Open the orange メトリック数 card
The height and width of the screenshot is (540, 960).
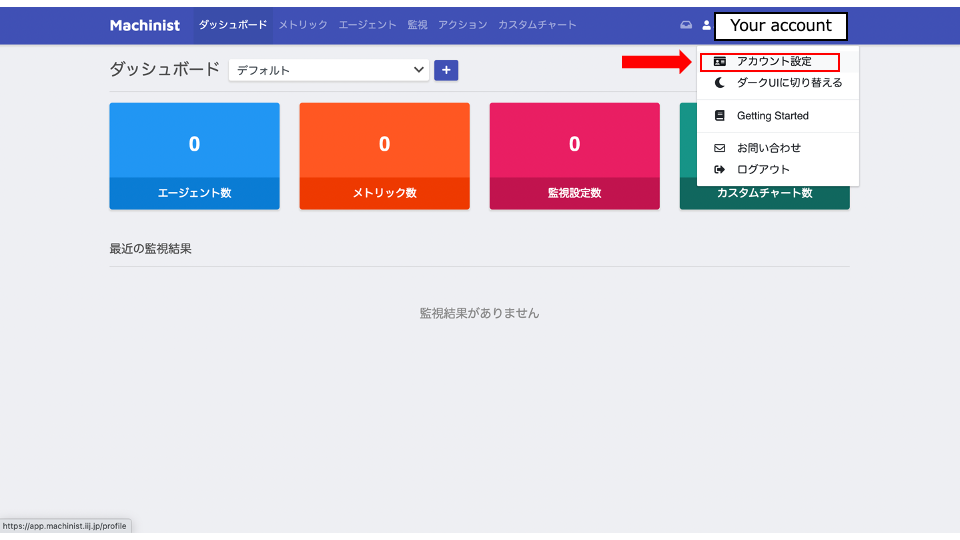pyautogui.click(x=384, y=156)
